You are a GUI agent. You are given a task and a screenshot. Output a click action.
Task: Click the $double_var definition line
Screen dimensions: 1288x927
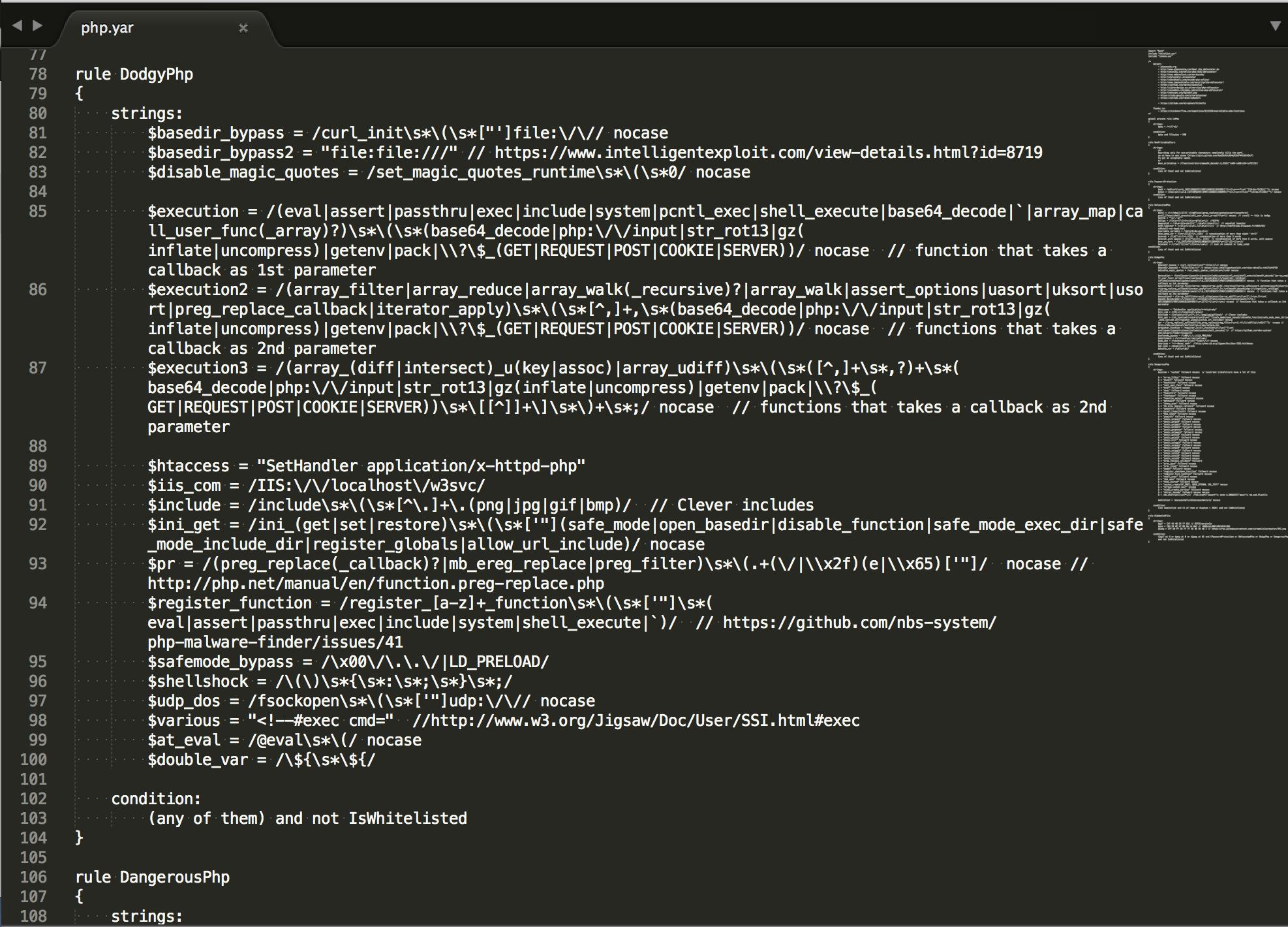tap(262, 760)
